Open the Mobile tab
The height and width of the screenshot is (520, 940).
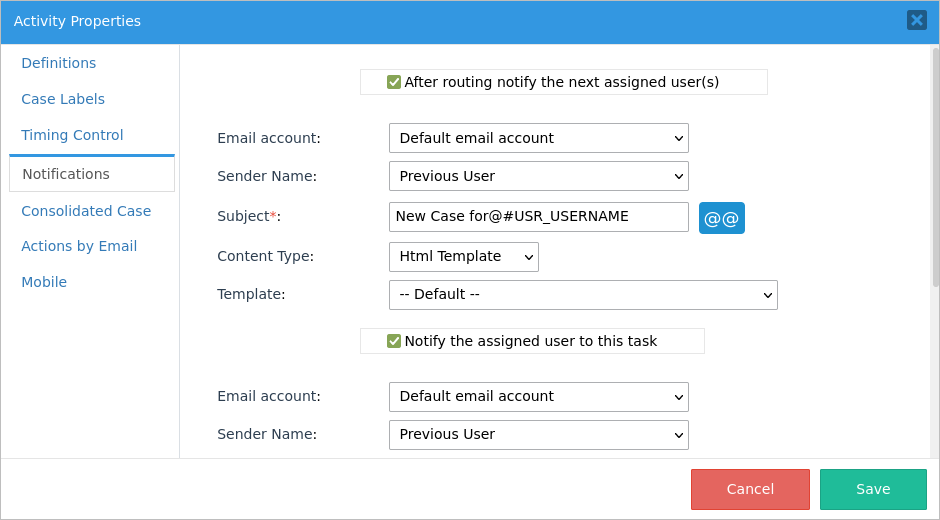pos(44,282)
